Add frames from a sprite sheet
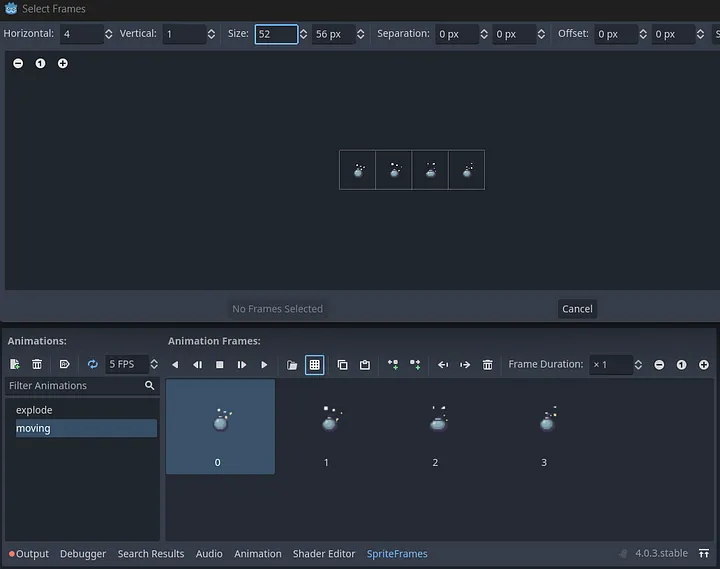720x569 pixels. [x=315, y=365]
